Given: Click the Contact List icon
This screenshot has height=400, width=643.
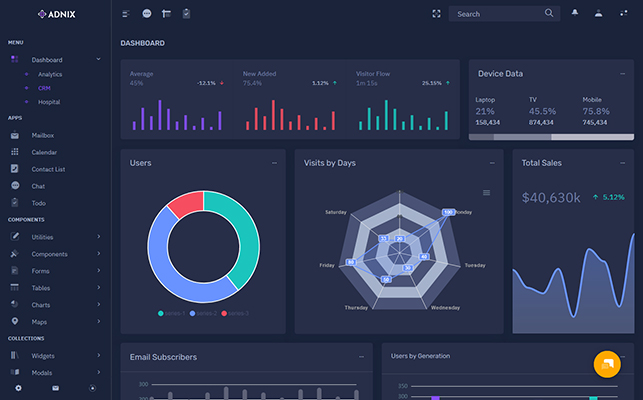Looking at the screenshot, I should pos(15,169).
